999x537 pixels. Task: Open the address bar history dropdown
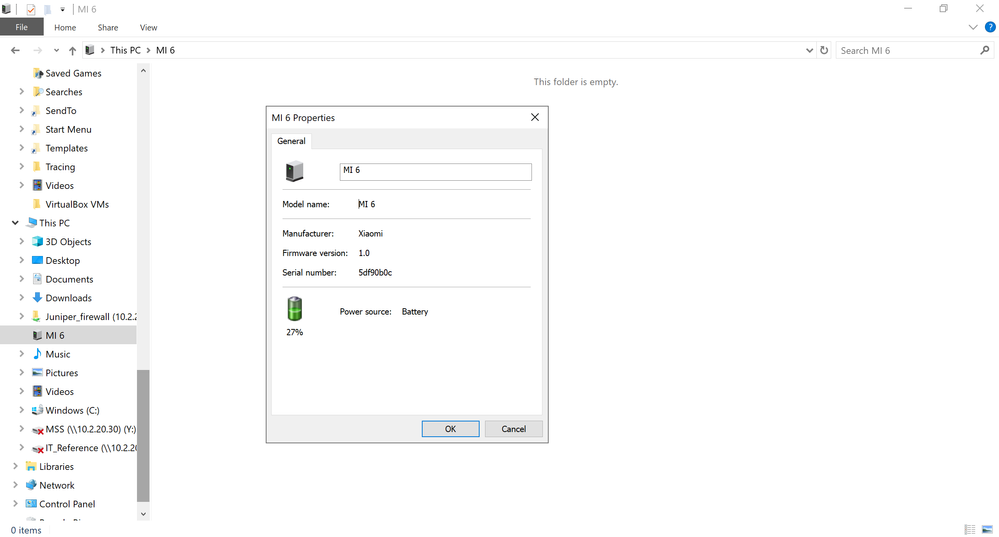[x=809, y=50]
